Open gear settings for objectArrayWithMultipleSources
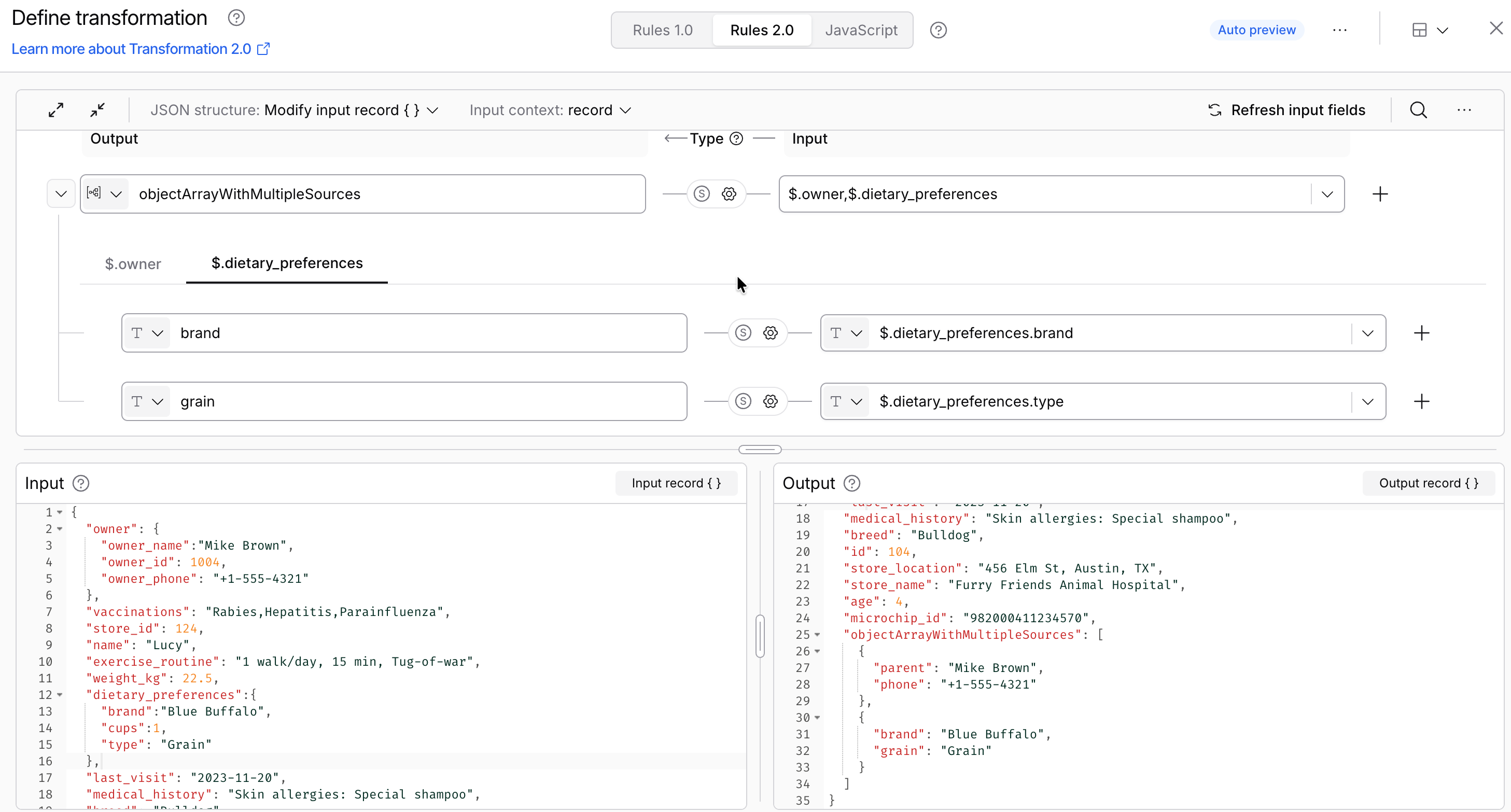This screenshot has width=1511, height=812. point(729,193)
